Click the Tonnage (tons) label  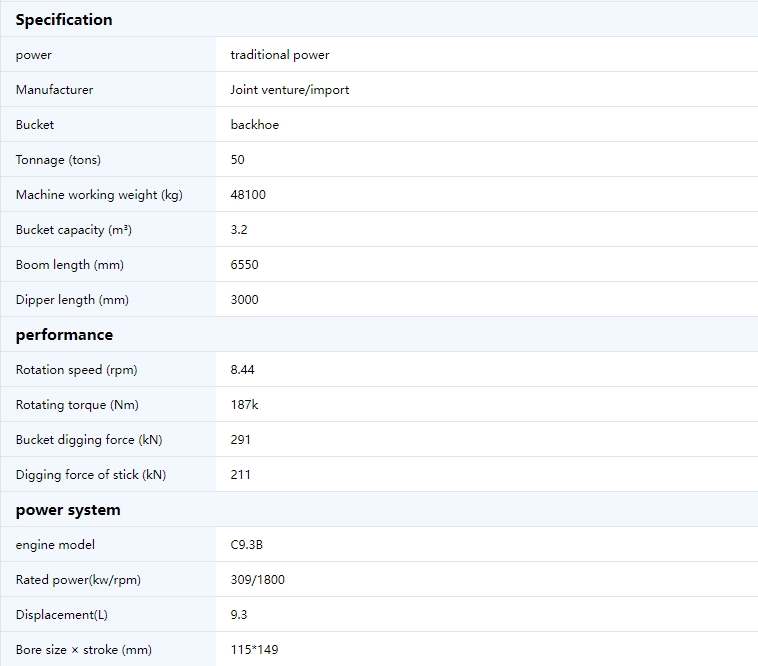[58, 160]
